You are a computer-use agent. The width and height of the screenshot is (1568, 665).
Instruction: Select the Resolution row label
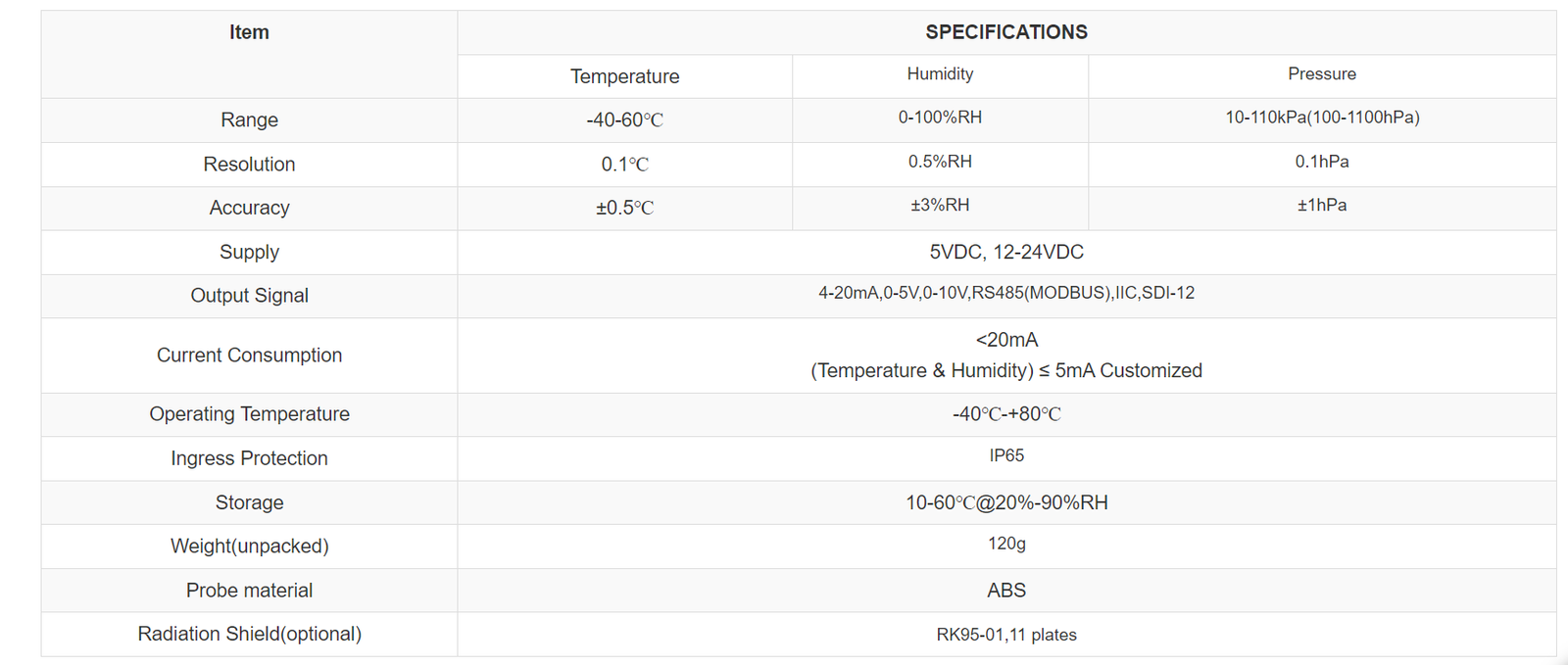(x=249, y=165)
